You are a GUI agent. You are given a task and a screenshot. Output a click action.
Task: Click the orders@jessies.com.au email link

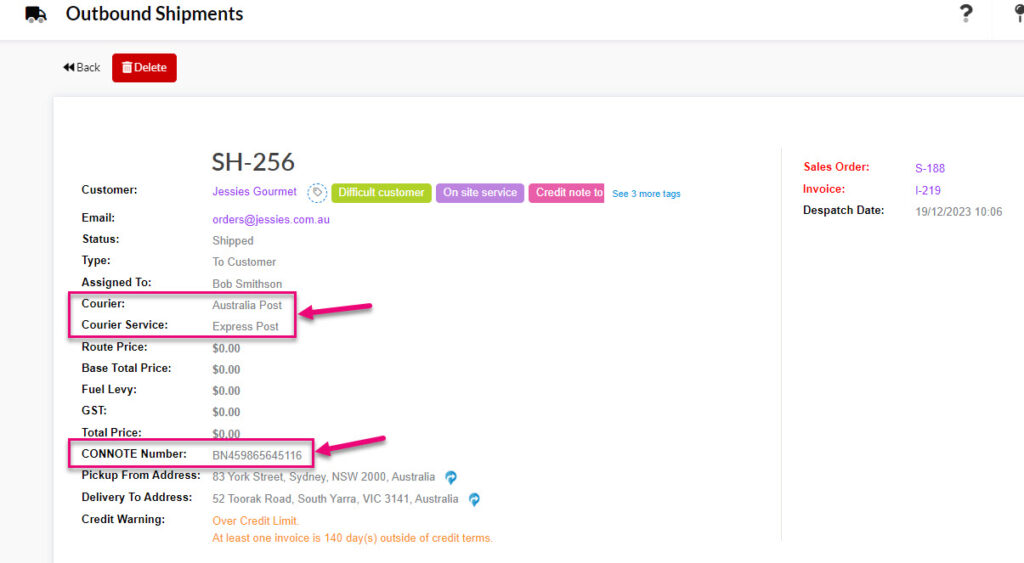coord(270,219)
